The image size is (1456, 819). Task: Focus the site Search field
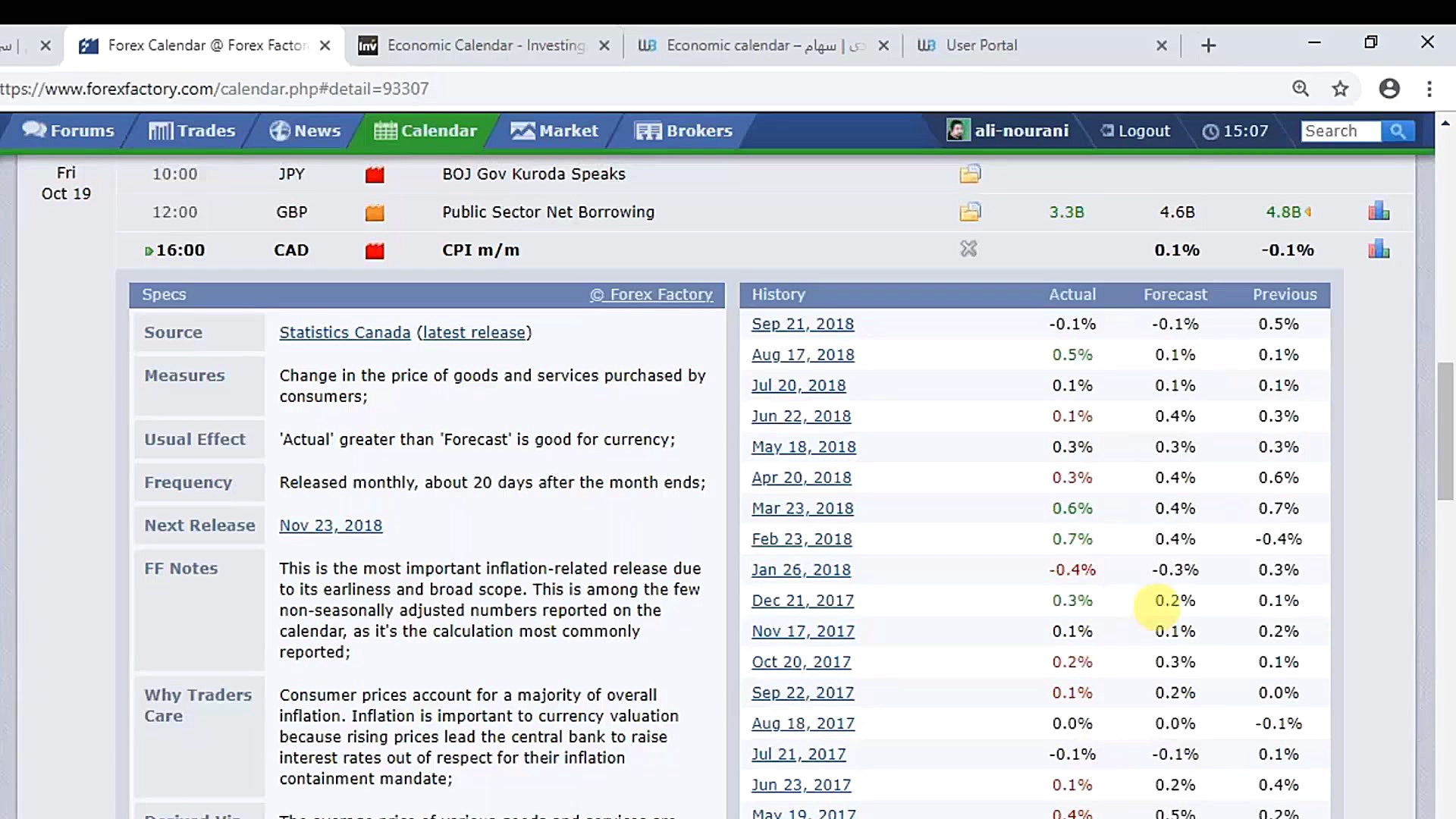(x=1341, y=131)
